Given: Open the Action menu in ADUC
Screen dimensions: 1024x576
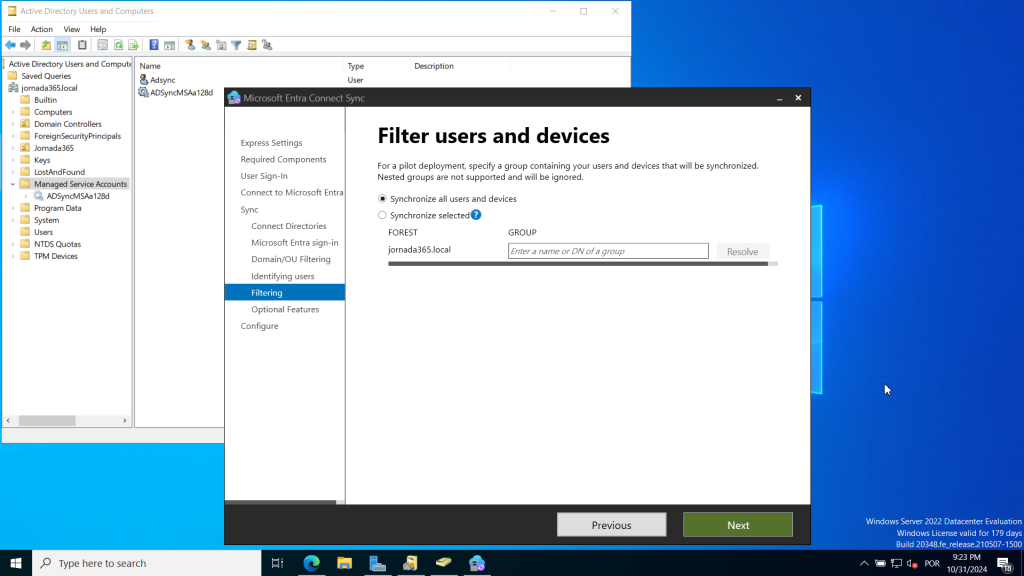Looking at the screenshot, I should coord(42,29).
